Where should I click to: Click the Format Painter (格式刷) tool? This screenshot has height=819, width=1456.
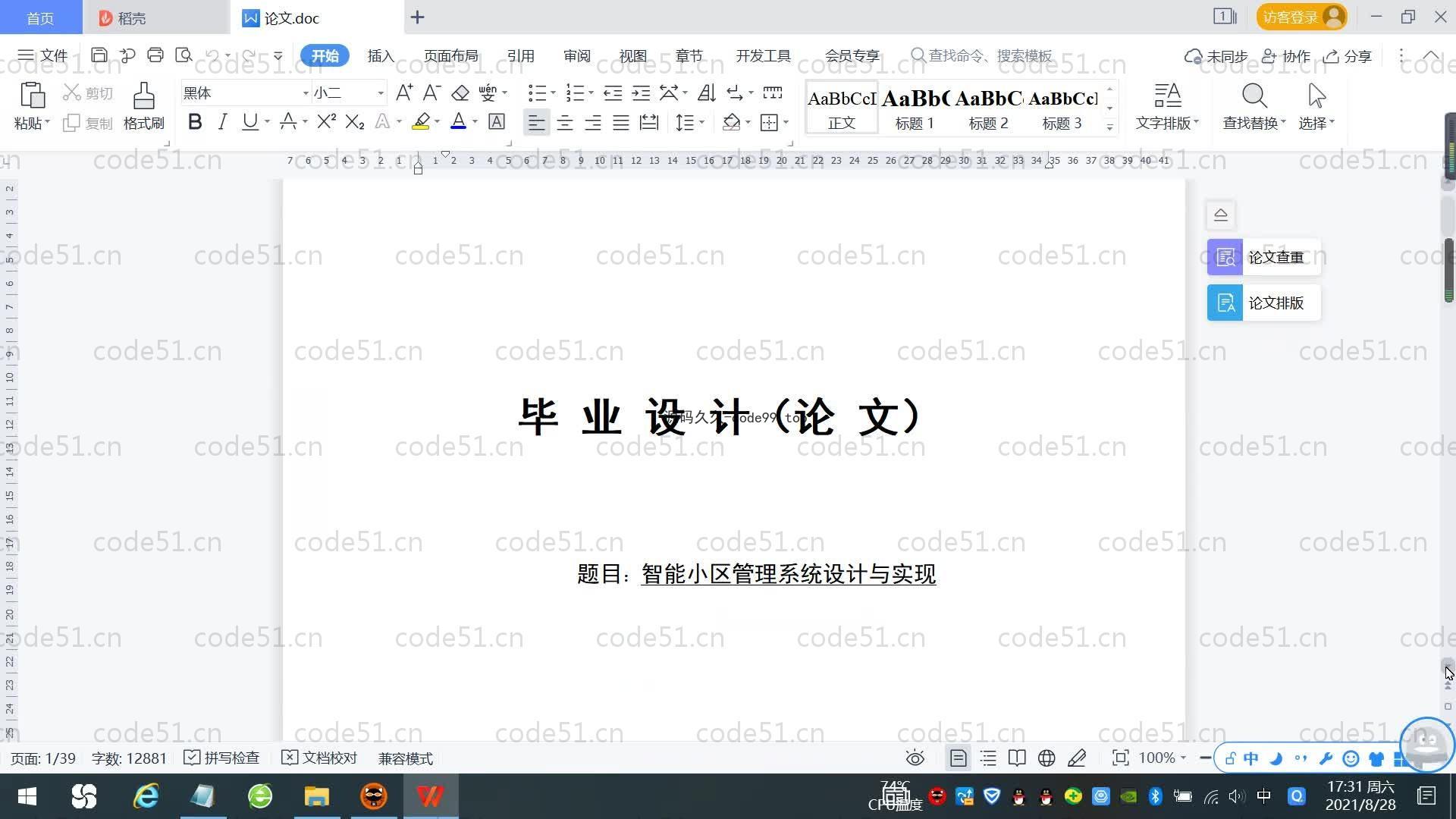coord(144,106)
